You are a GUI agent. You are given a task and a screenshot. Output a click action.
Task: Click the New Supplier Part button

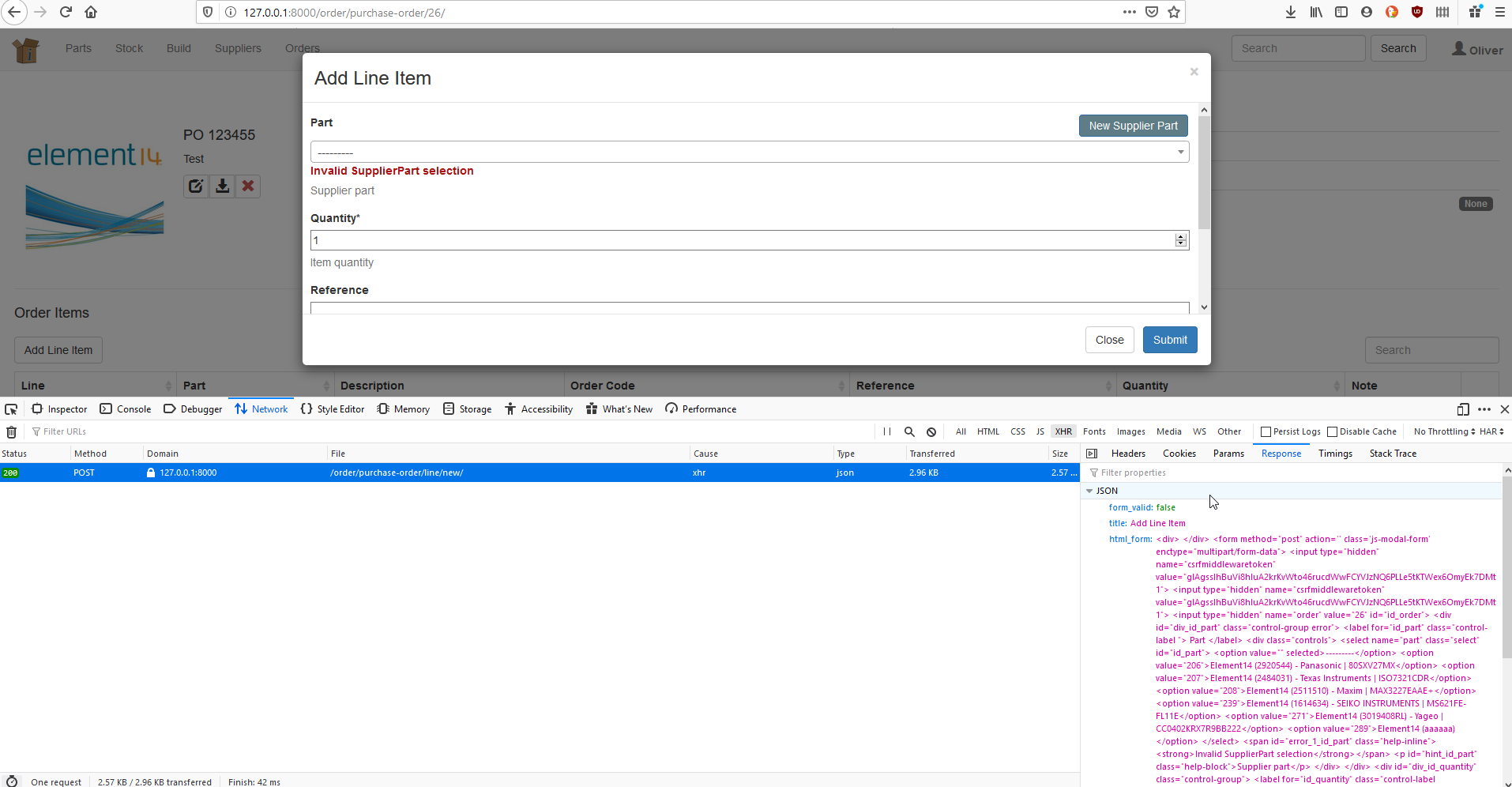click(1132, 126)
